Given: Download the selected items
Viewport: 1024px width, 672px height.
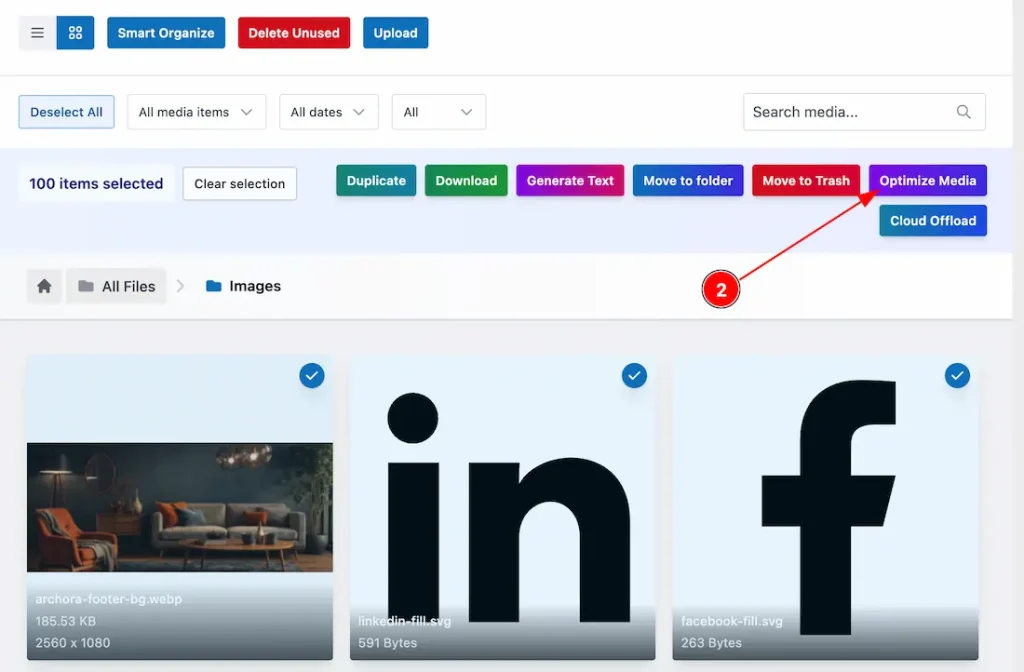Looking at the screenshot, I should [466, 180].
